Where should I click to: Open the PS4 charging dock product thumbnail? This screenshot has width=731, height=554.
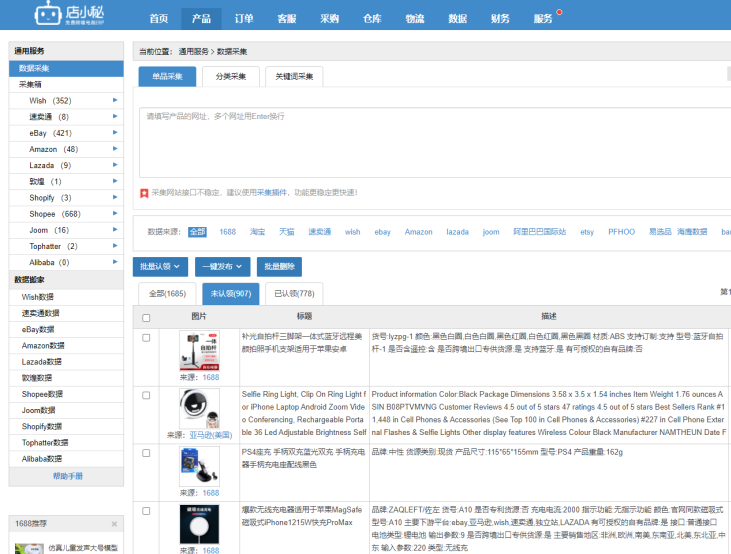[199, 466]
